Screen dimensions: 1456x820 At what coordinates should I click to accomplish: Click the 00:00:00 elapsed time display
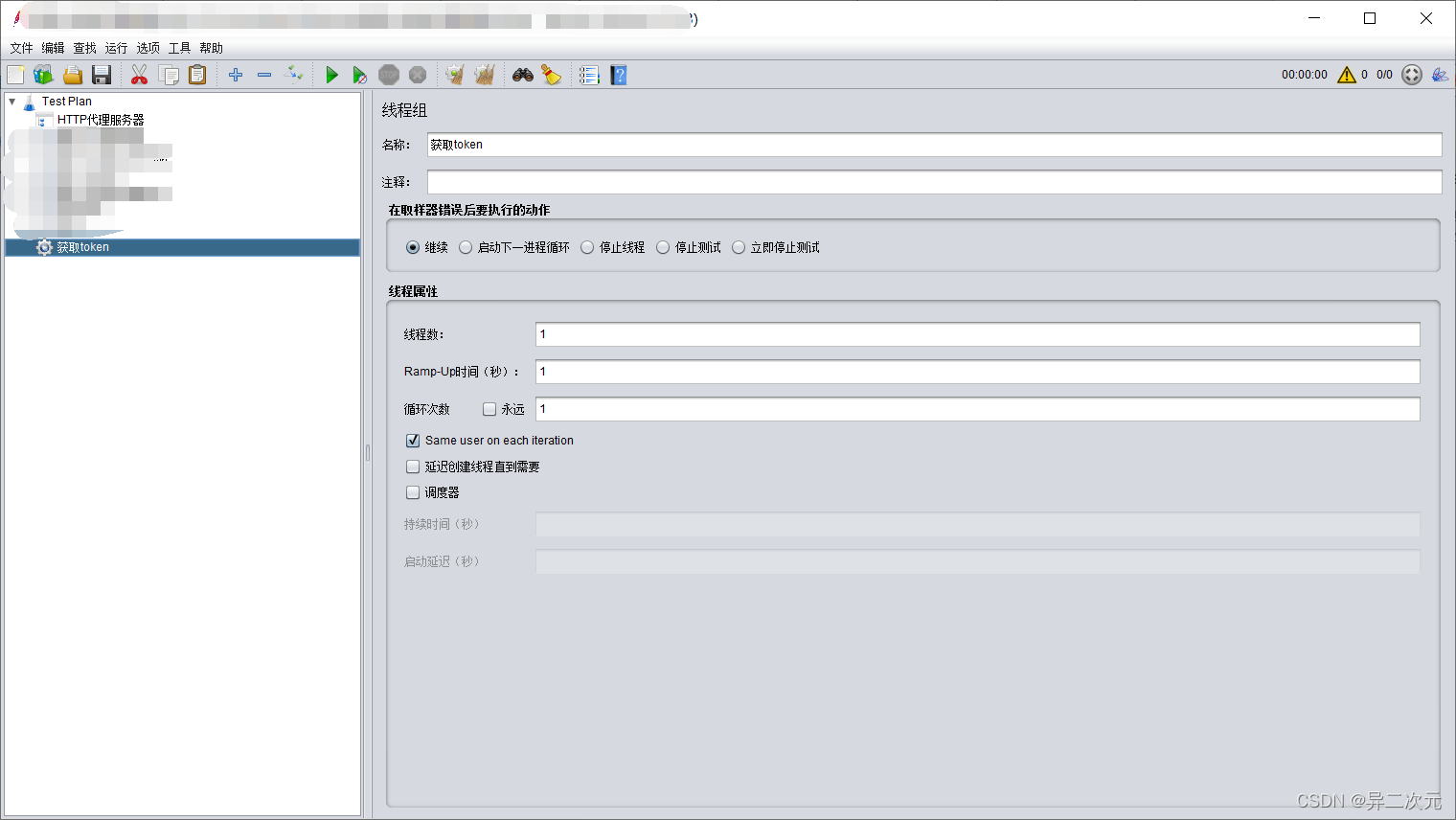point(1305,75)
